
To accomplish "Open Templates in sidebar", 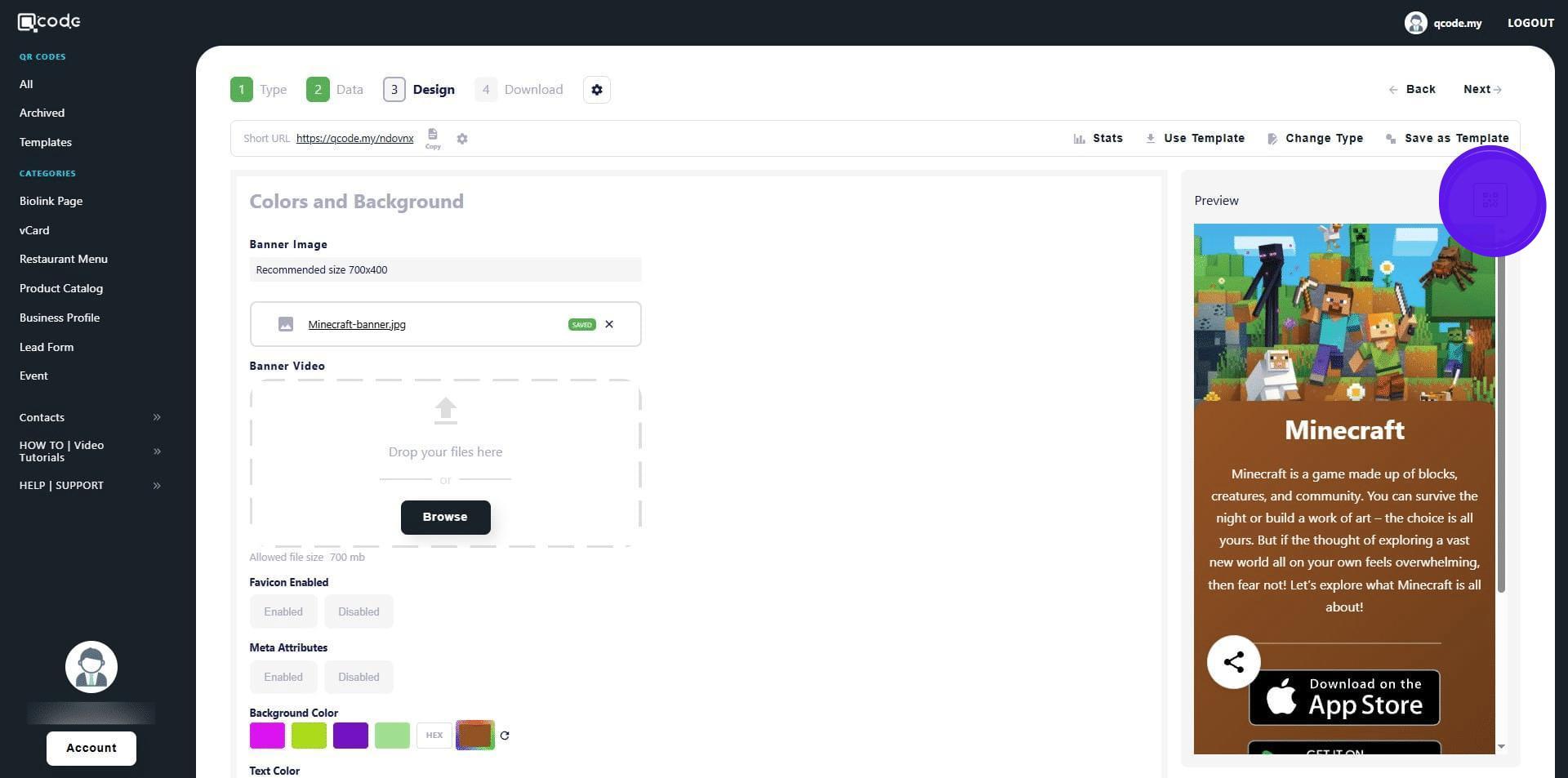I will tap(46, 142).
